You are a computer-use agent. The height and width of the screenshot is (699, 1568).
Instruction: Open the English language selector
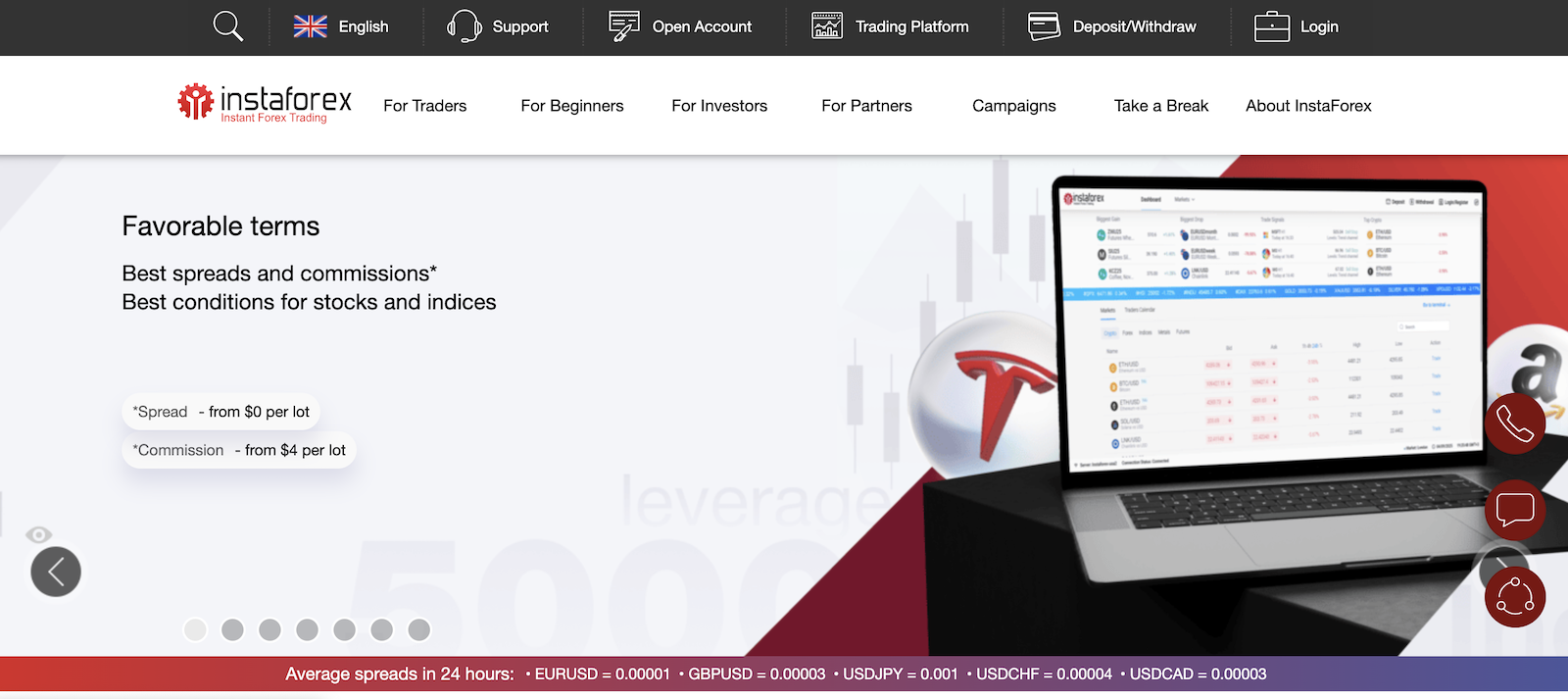(341, 26)
